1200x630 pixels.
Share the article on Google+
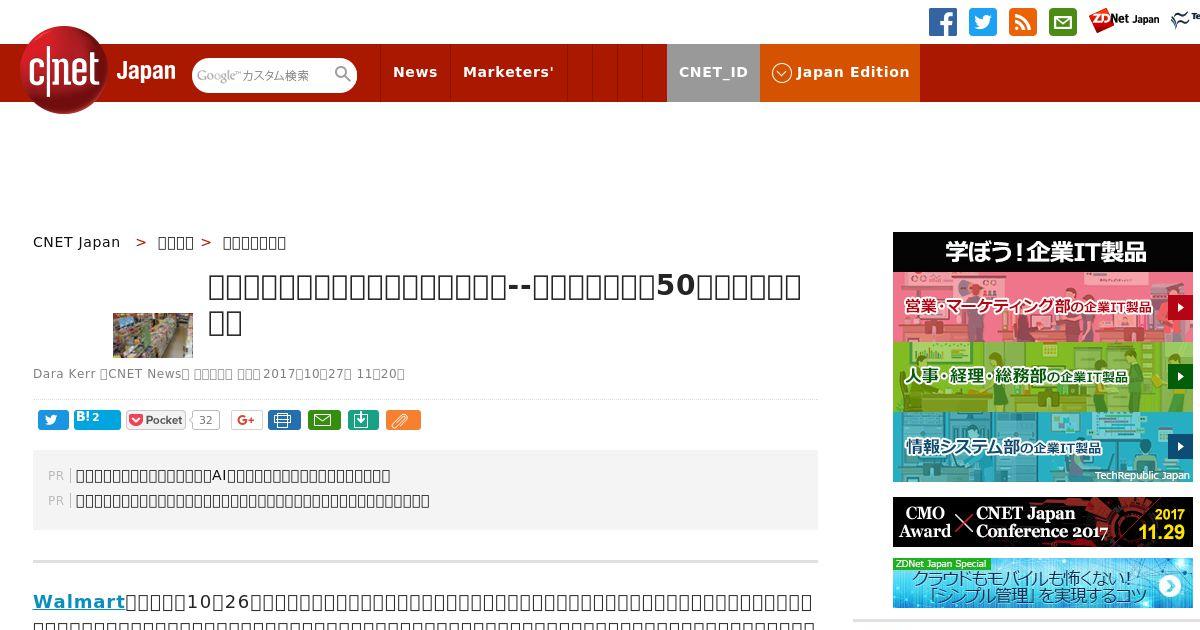[247, 420]
